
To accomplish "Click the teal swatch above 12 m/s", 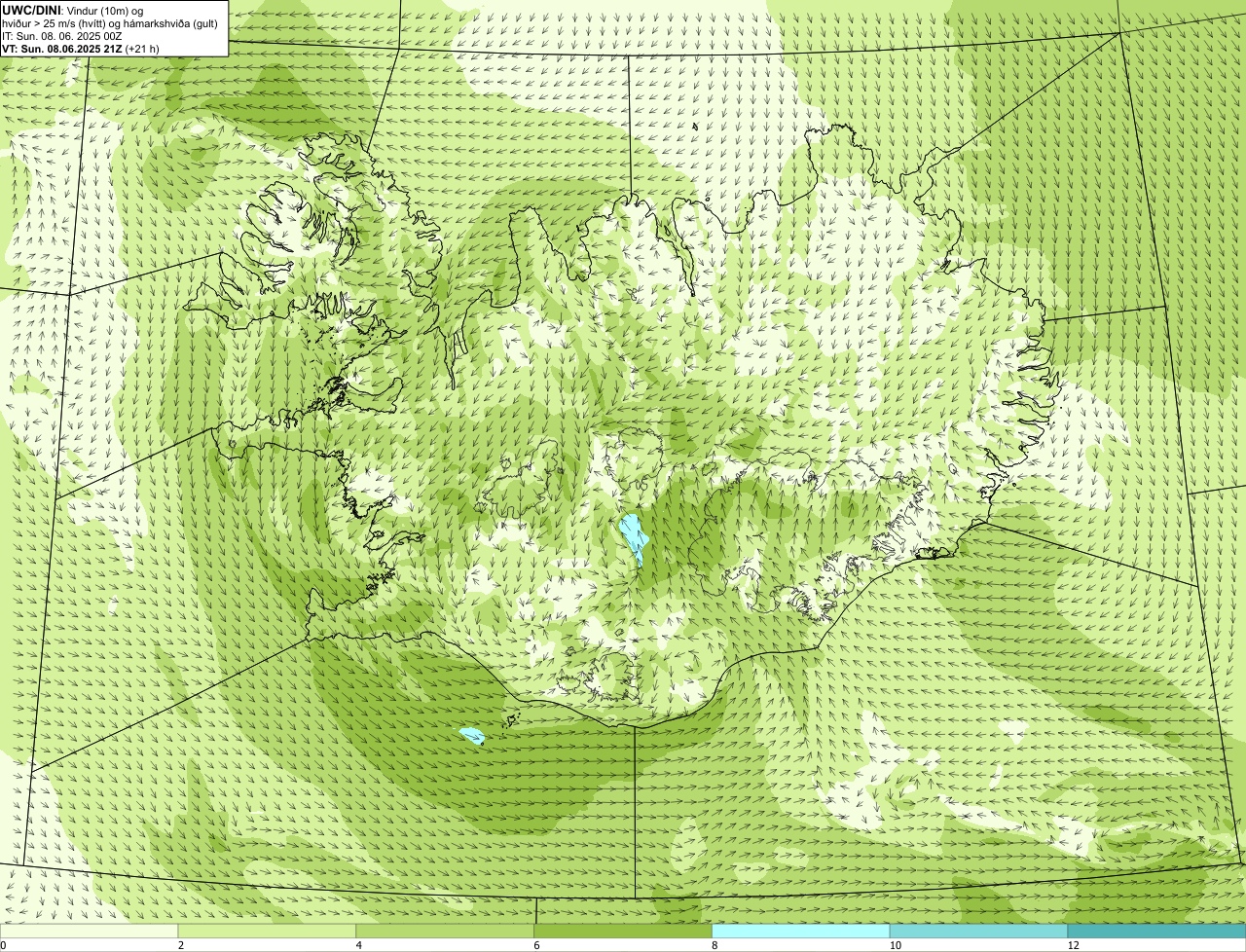I will tap(1156, 931).
